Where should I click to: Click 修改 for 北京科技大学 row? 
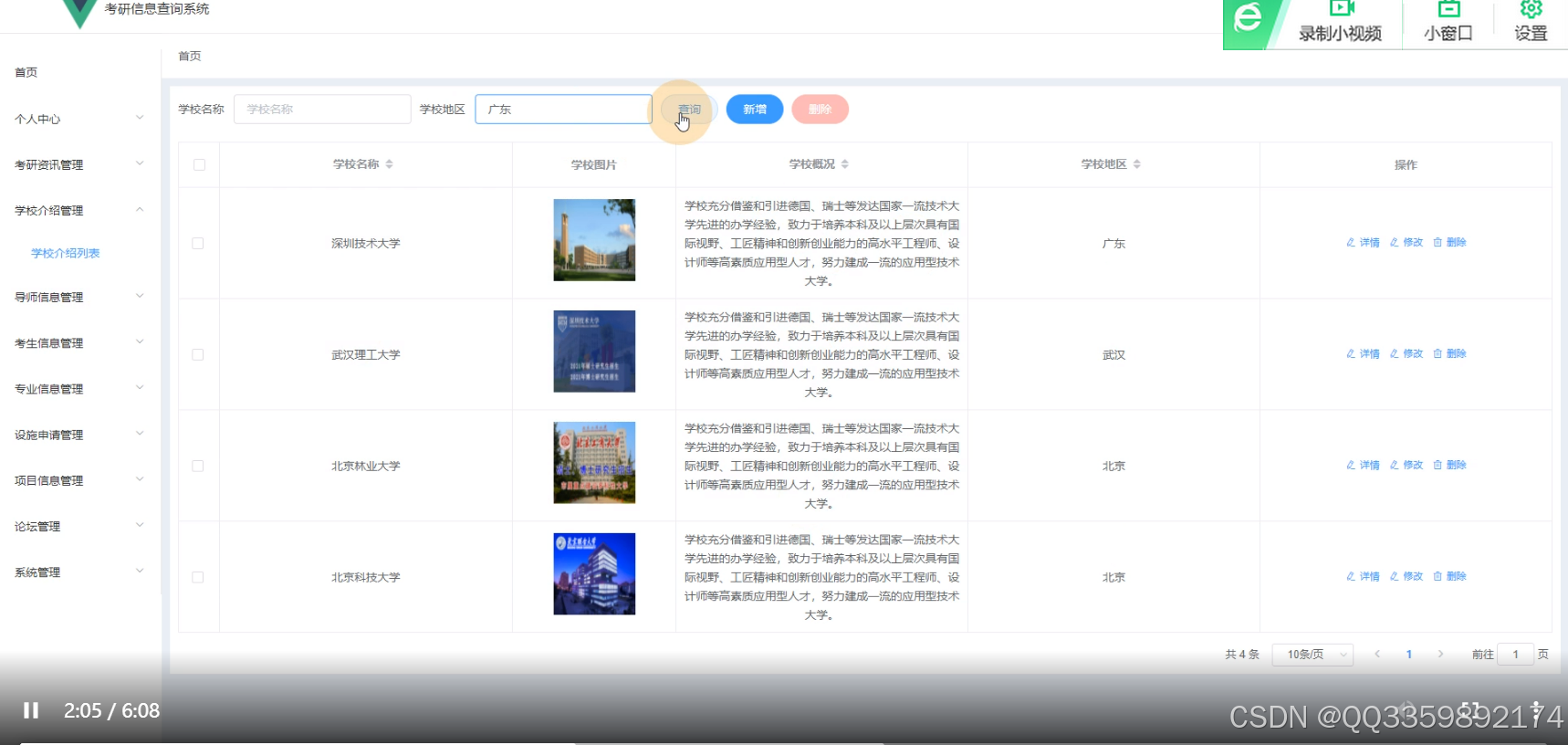click(x=1406, y=577)
